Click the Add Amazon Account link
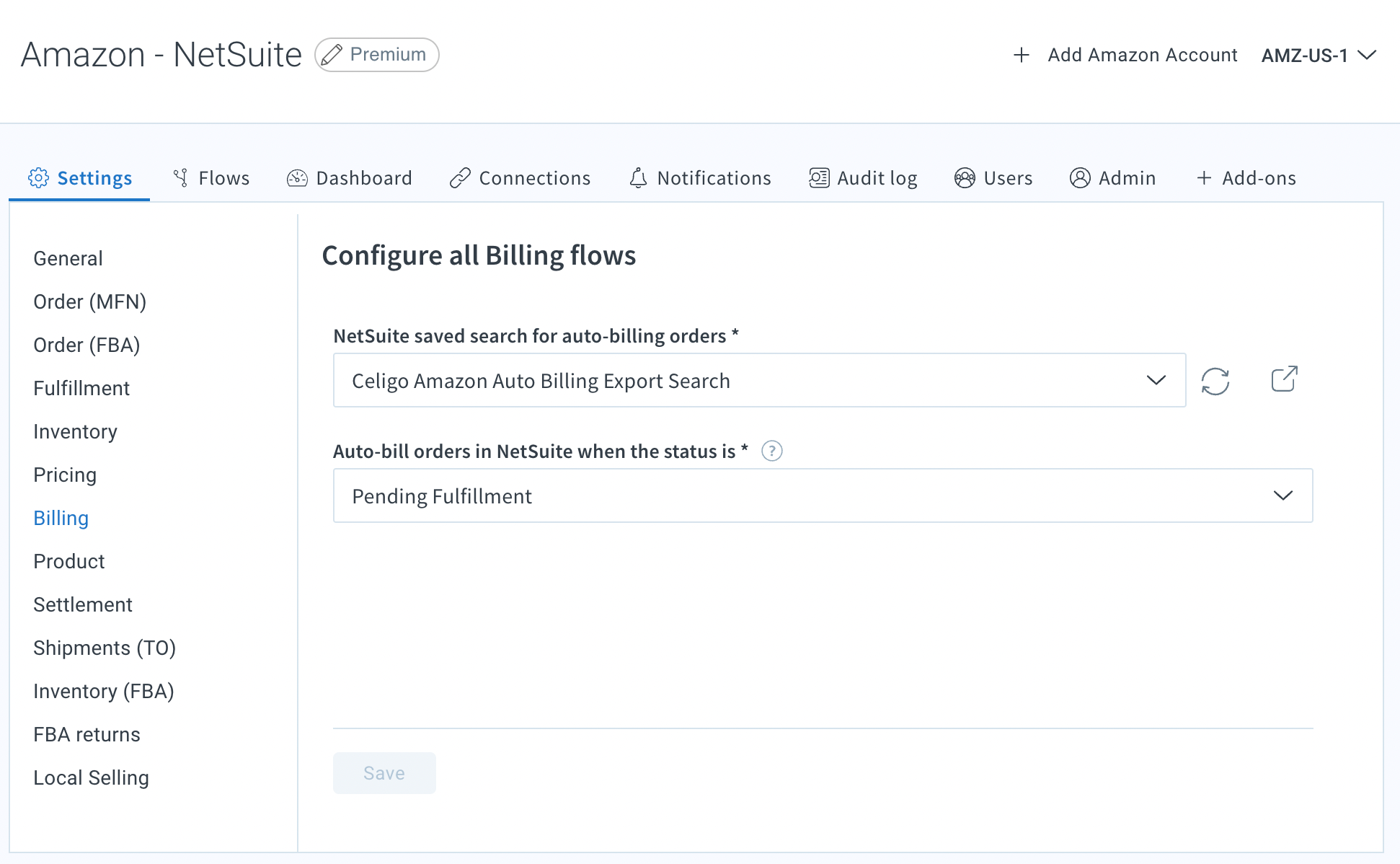Viewport: 1400px width, 864px height. point(1125,55)
